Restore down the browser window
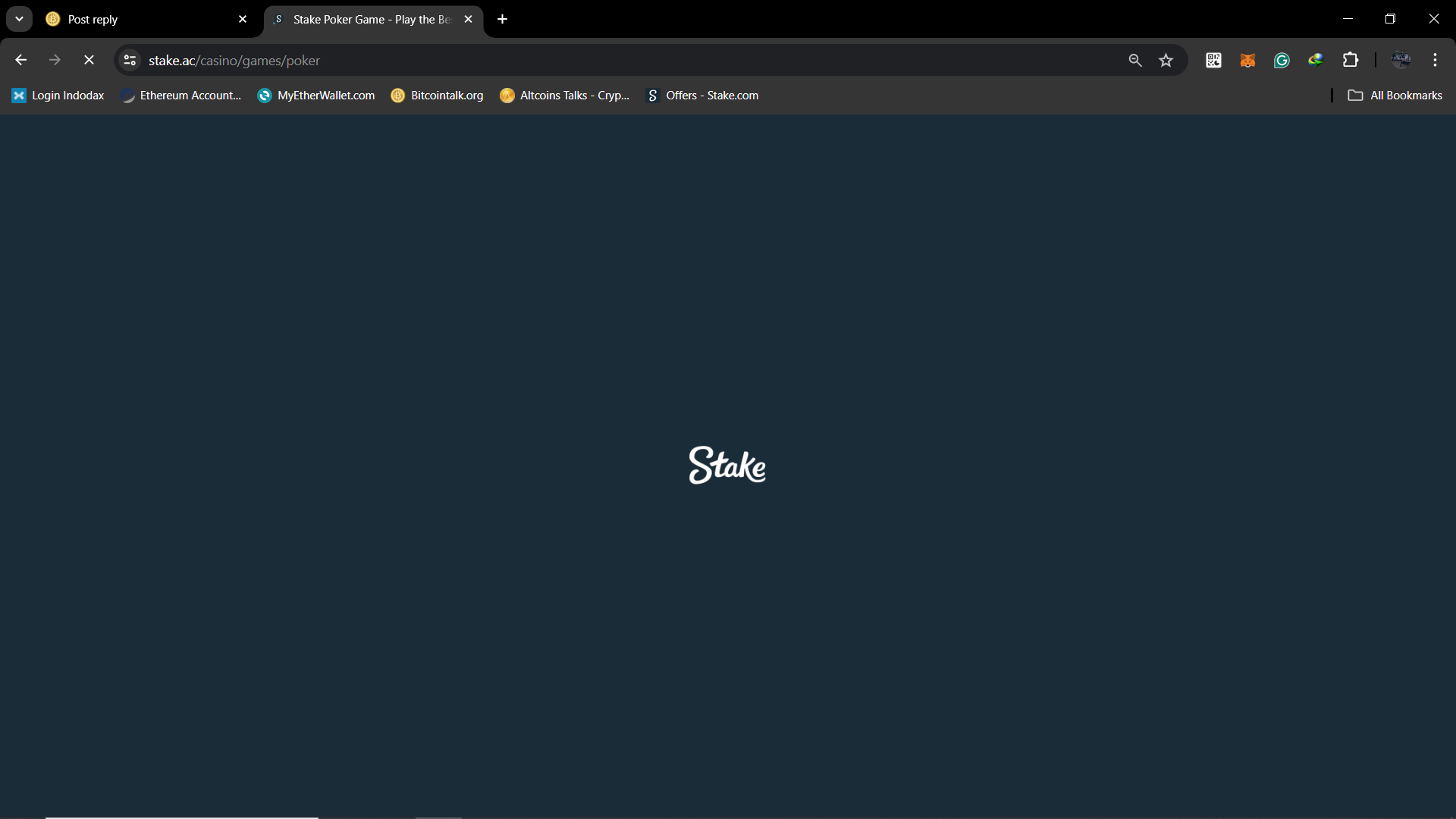Image resolution: width=1456 pixels, height=819 pixels. coord(1390,19)
